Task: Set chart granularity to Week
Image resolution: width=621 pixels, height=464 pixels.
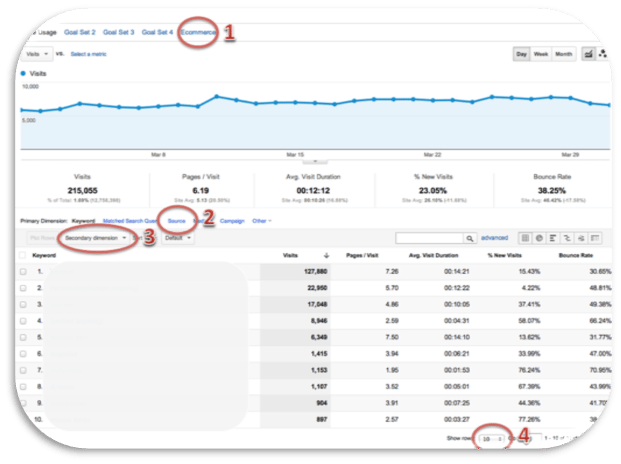Action: 541,54
